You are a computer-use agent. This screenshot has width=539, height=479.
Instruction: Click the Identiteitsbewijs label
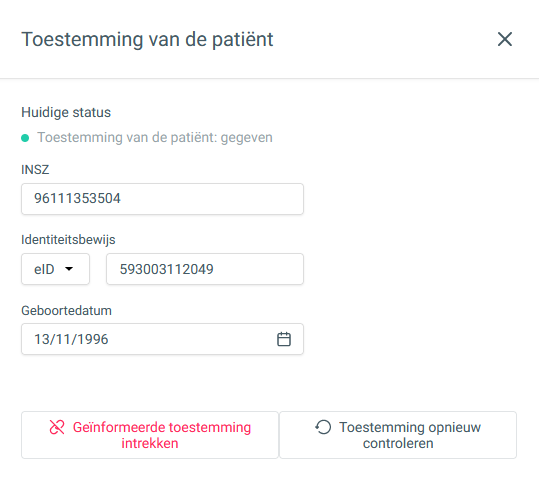pyautogui.click(x=68, y=240)
